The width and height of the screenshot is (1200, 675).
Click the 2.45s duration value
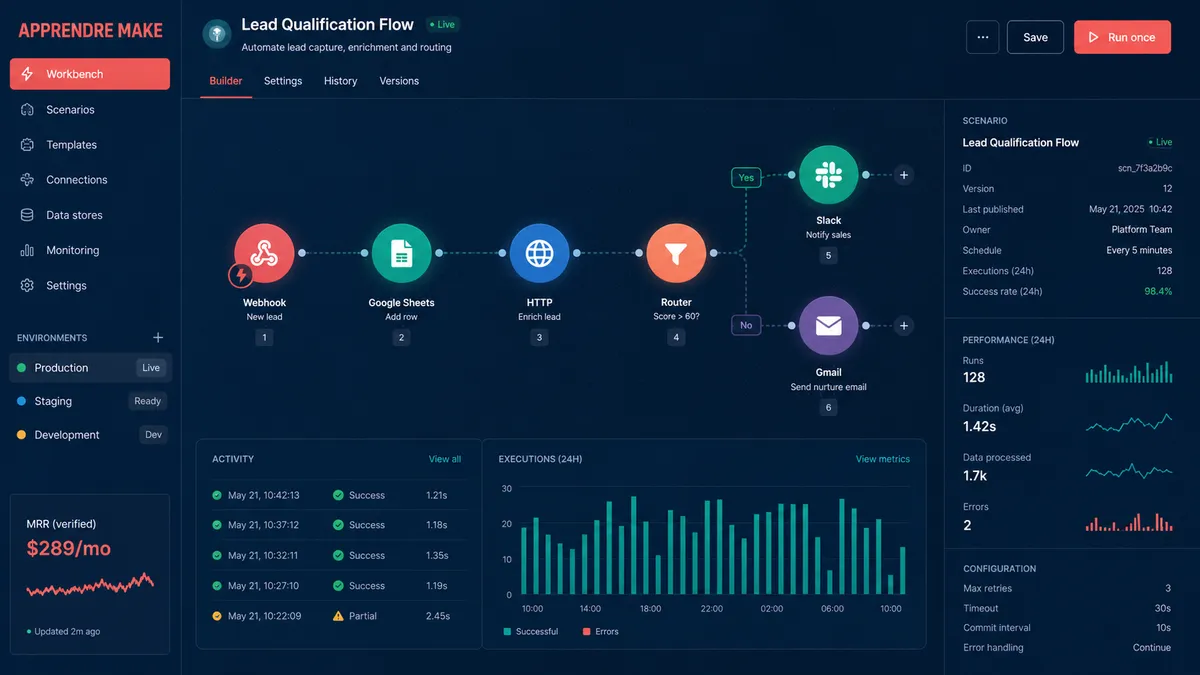pyautogui.click(x=437, y=616)
